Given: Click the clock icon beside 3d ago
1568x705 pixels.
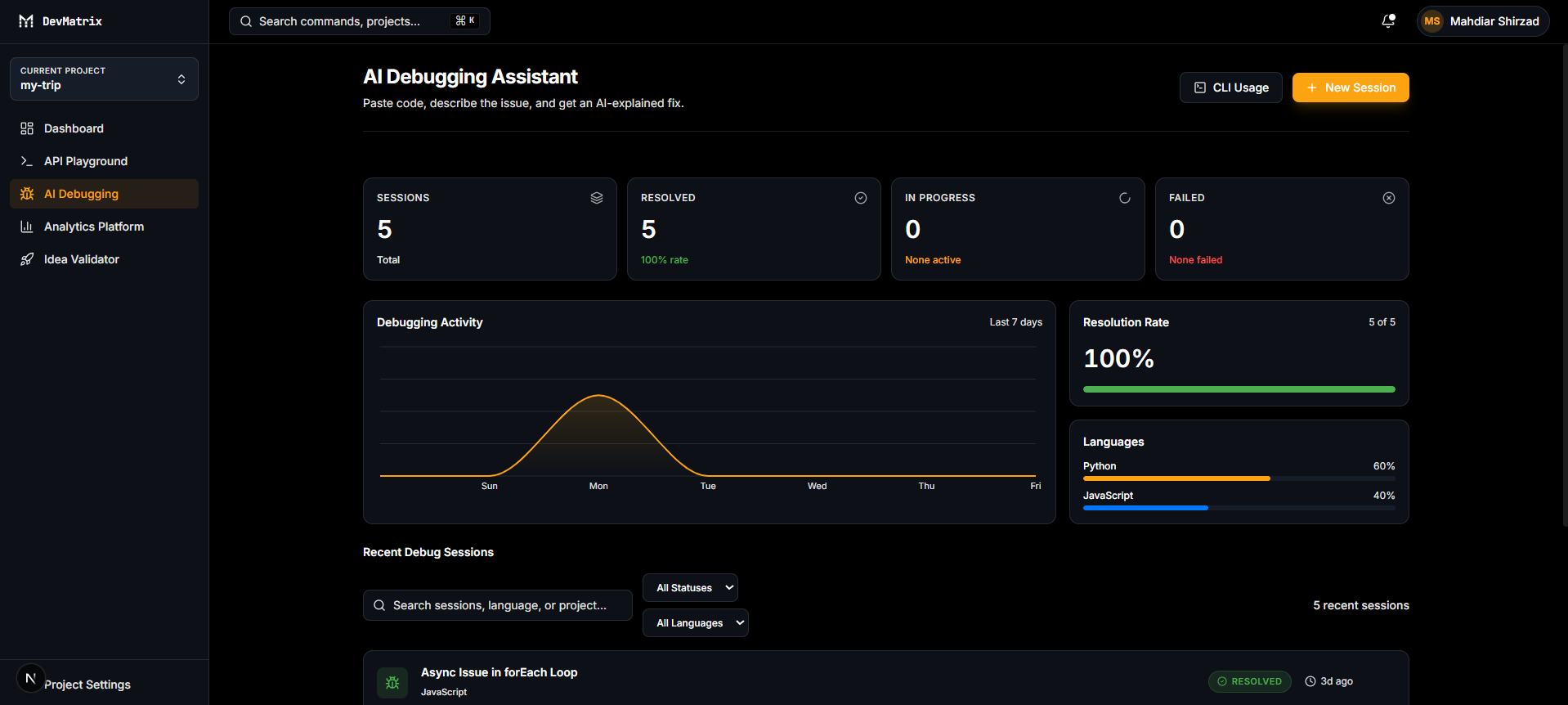Looking at the screenshot, I should [x=1310, y=681].
